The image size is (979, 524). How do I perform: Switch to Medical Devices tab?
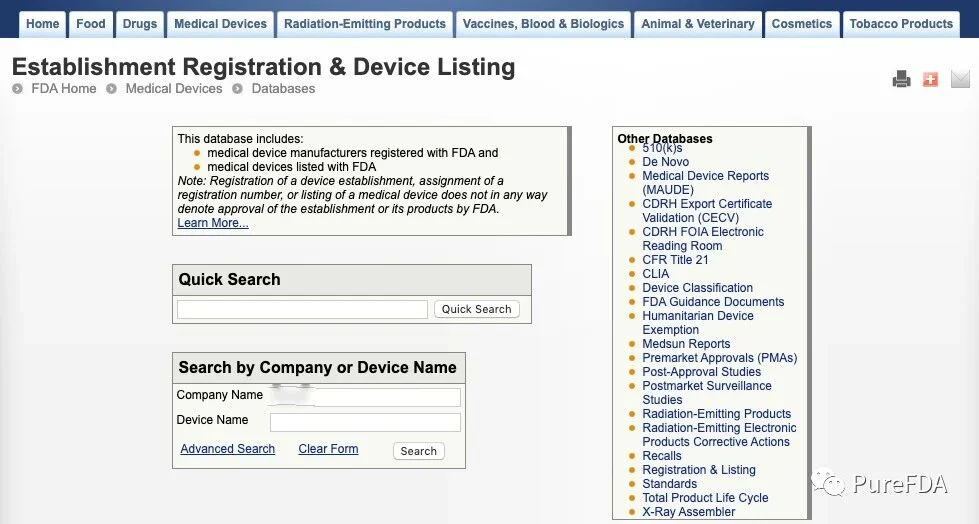point(220,24)
